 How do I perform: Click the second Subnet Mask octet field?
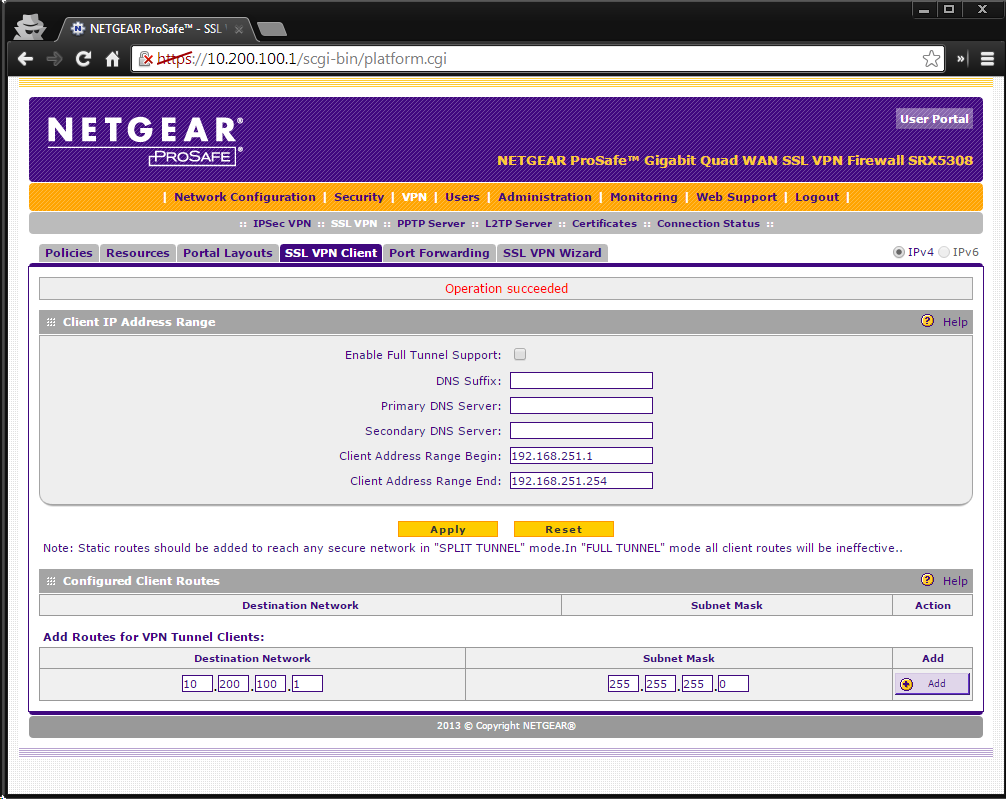pyautogui.click(x=660, y=683)
